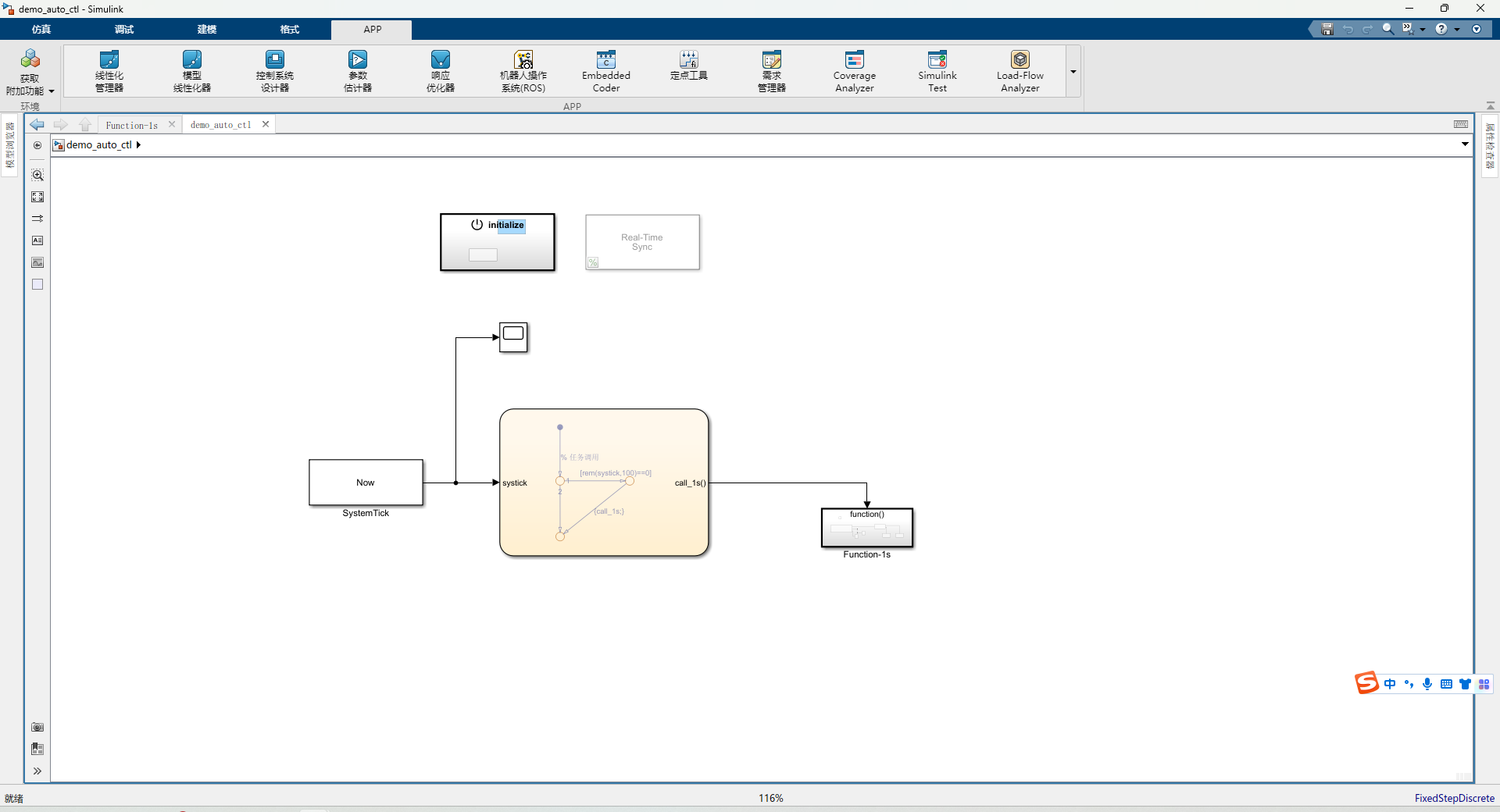
Task: Switch to the 建模 ribbon tab
Action: click(207, 29)
